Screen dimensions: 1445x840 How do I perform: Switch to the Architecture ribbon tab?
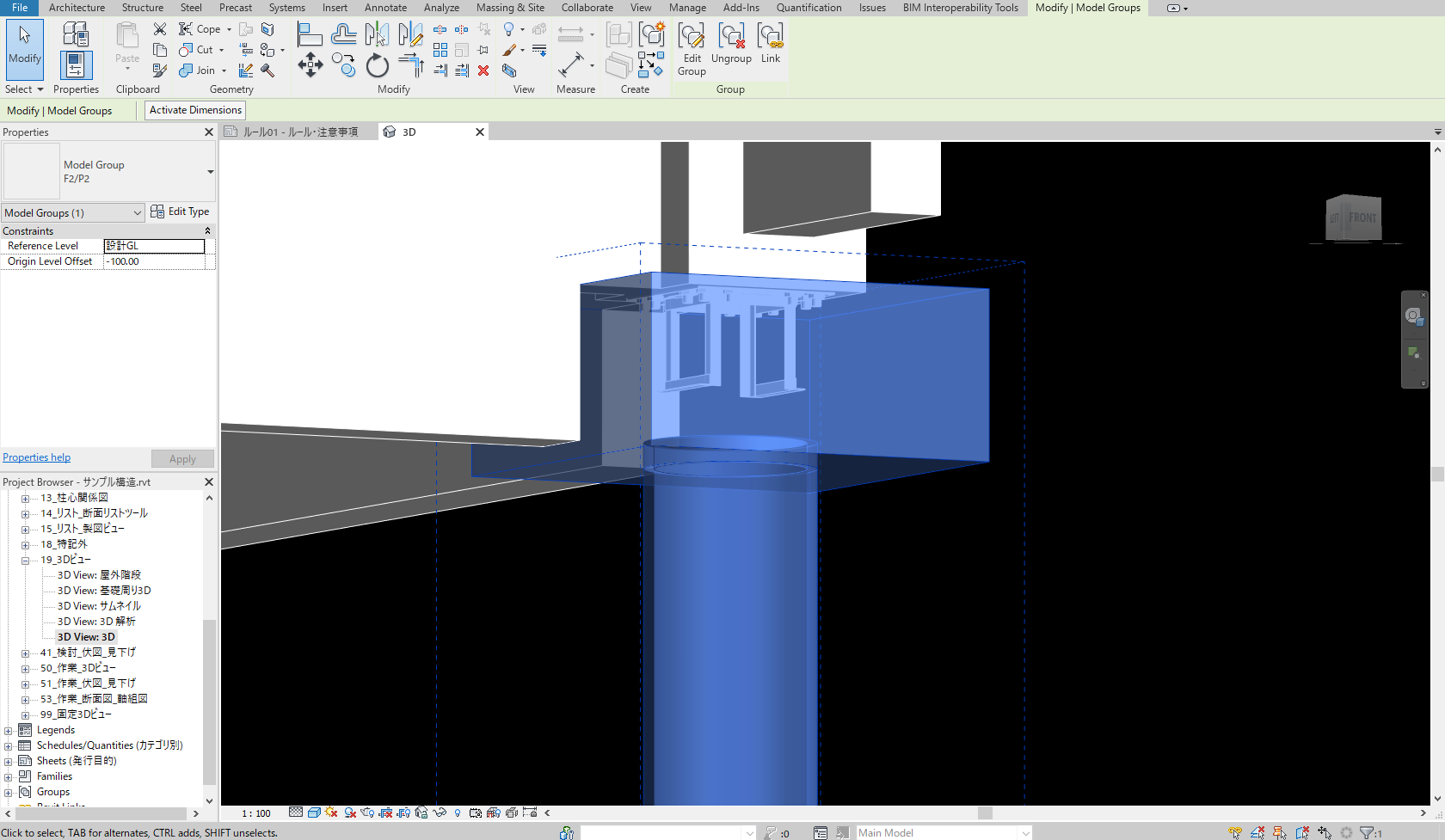pos(77,8)
